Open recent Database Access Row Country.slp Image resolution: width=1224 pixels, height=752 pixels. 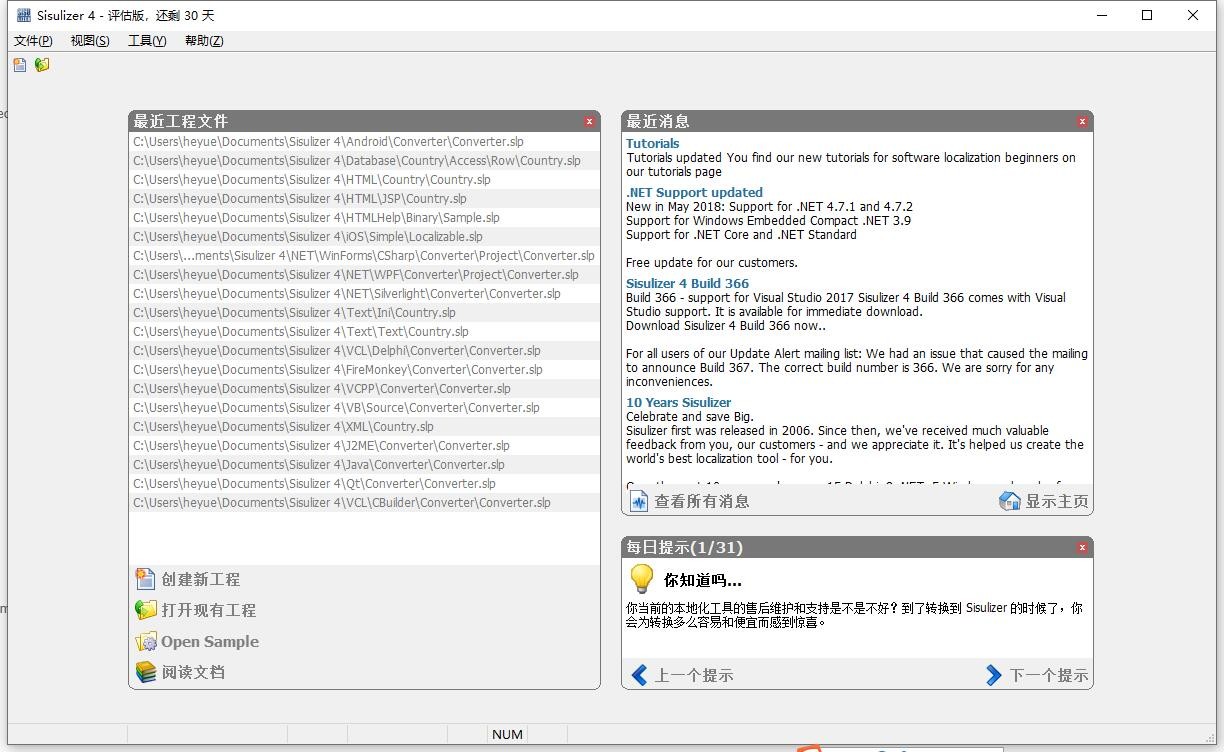pyautogui.click(x=365, y=160)
